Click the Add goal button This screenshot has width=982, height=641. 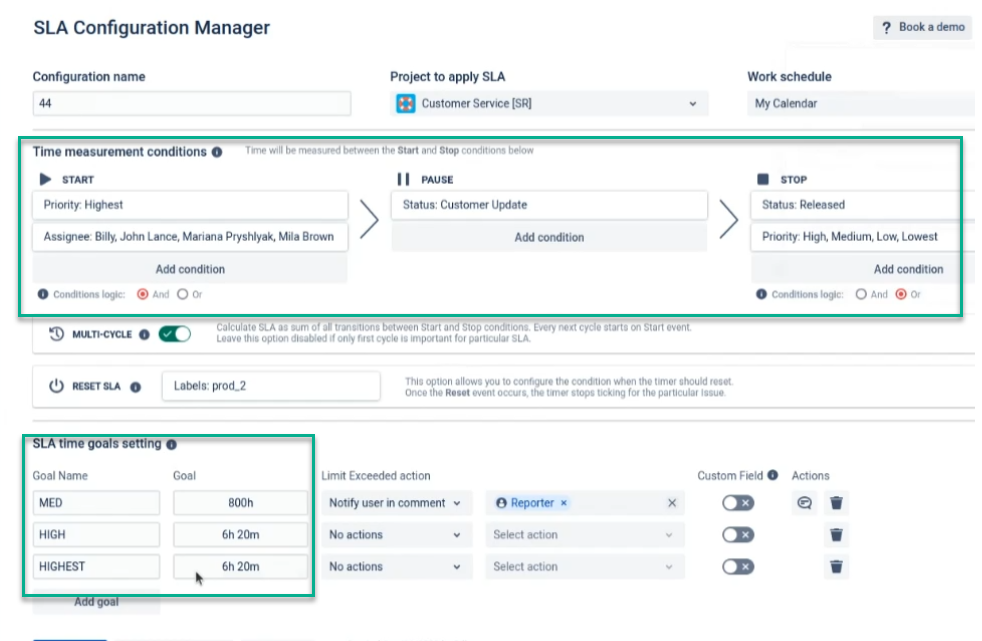(x=96, y=602)
